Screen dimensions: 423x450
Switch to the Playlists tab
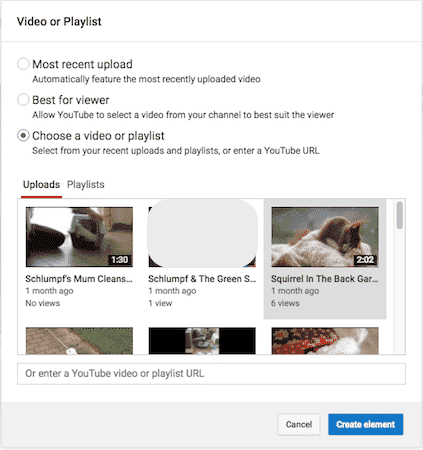(x=86, y=184)
